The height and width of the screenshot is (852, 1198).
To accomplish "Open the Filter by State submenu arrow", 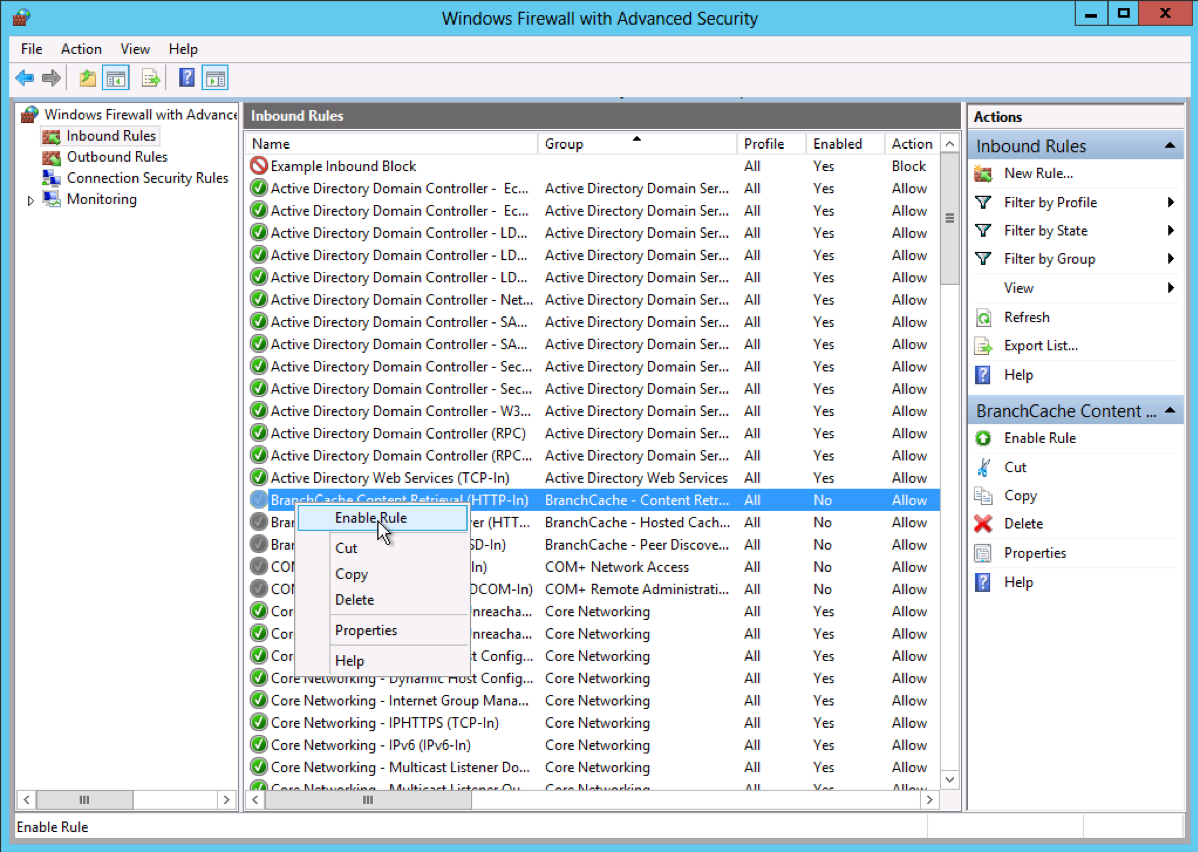I will click(1170, 231).
